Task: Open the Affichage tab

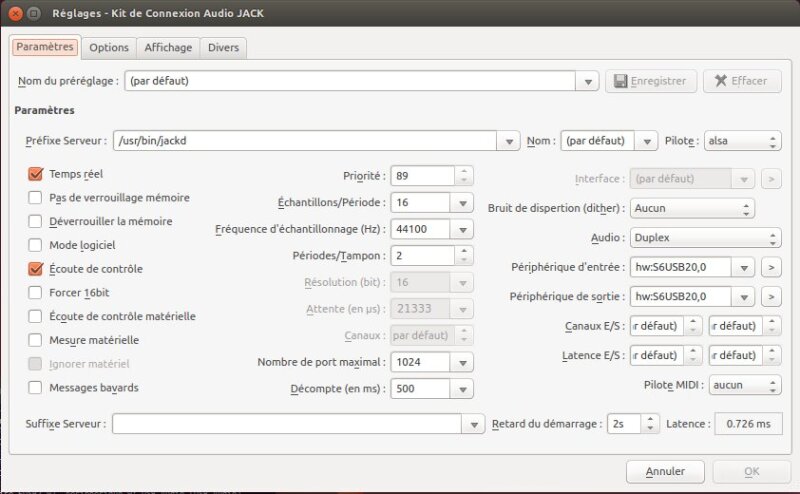Action: tap(168, 47)
